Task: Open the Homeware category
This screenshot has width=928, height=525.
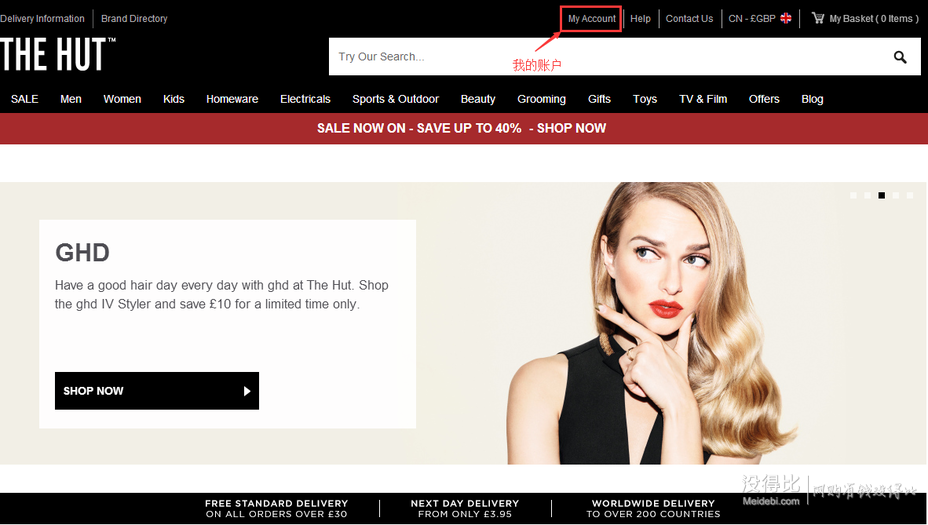Action: click(x=232, y=99)
